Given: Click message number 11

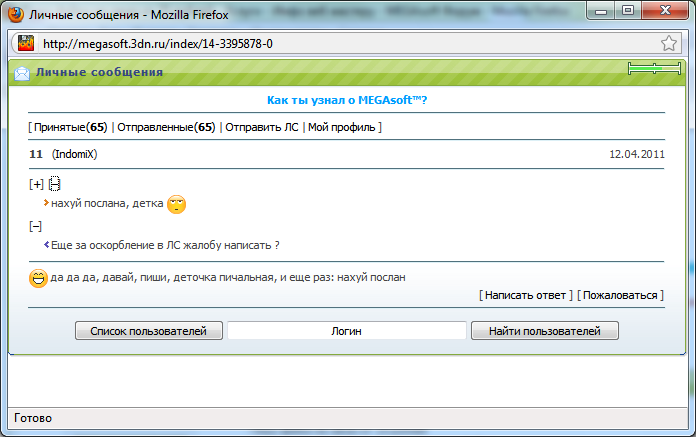Looking at the screenshot, I should [x=36, y=154].
